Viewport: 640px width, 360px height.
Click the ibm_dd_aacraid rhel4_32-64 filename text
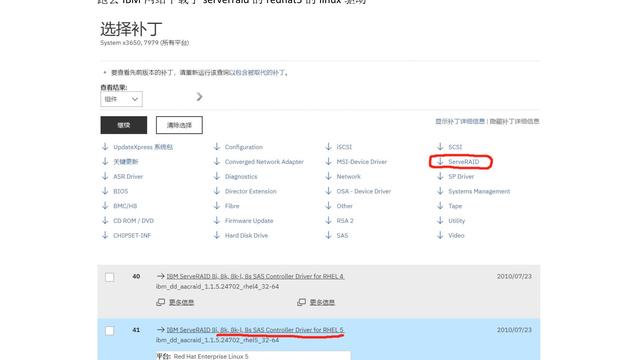point(218,287)
